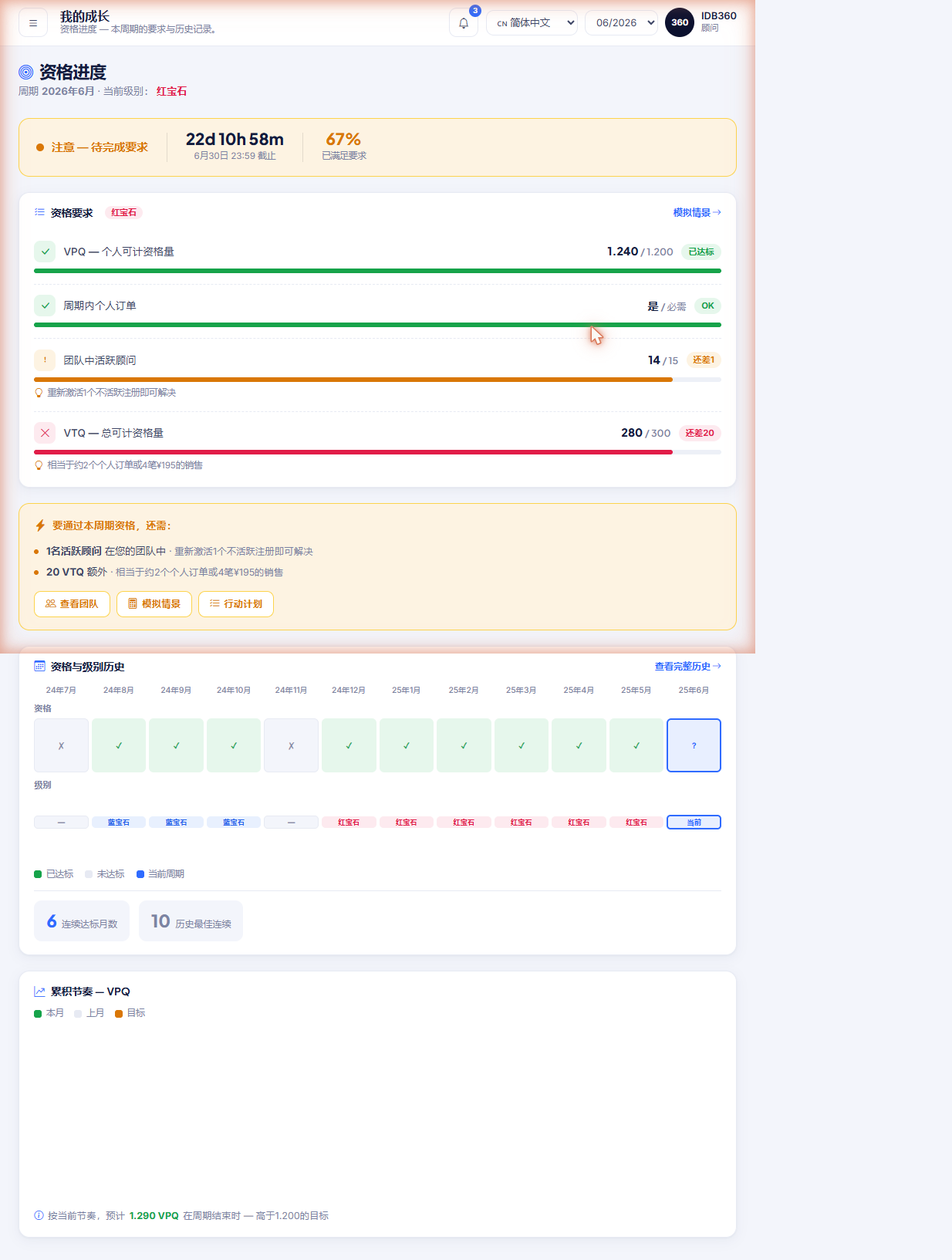Open the notifications bell
Image resolution: width=952 pixels, height=1260 pixels.
click(464, 23)
